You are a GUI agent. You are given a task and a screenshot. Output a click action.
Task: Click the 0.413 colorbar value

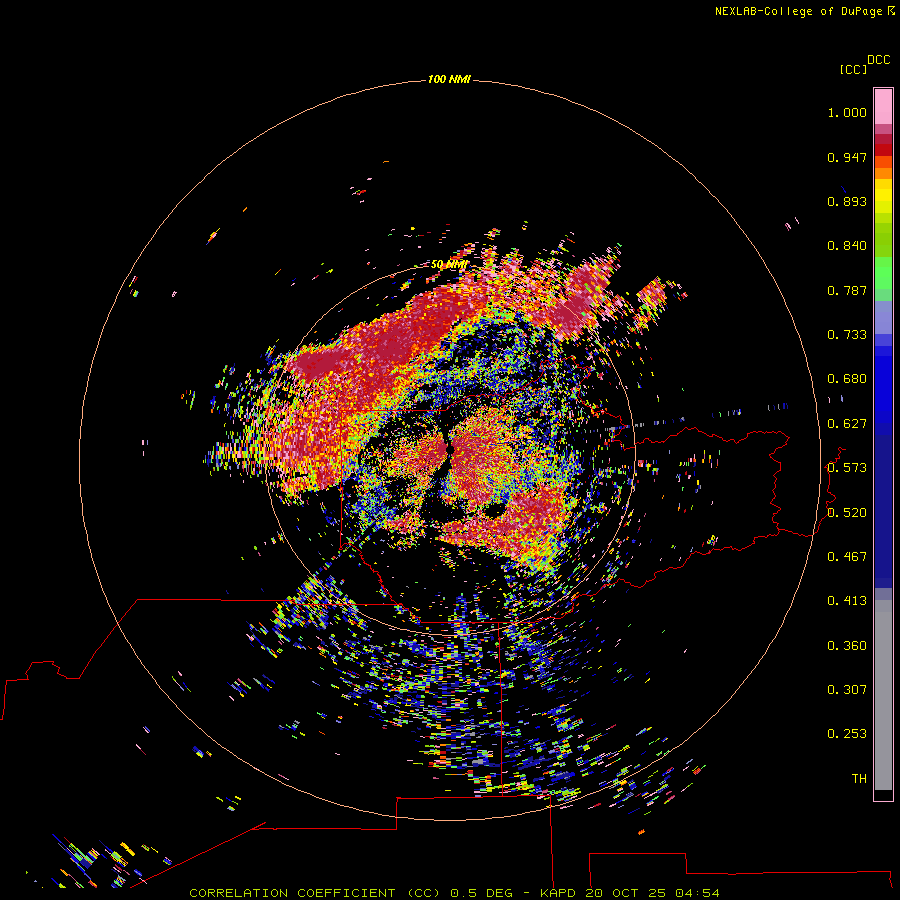tap(847, 601)
